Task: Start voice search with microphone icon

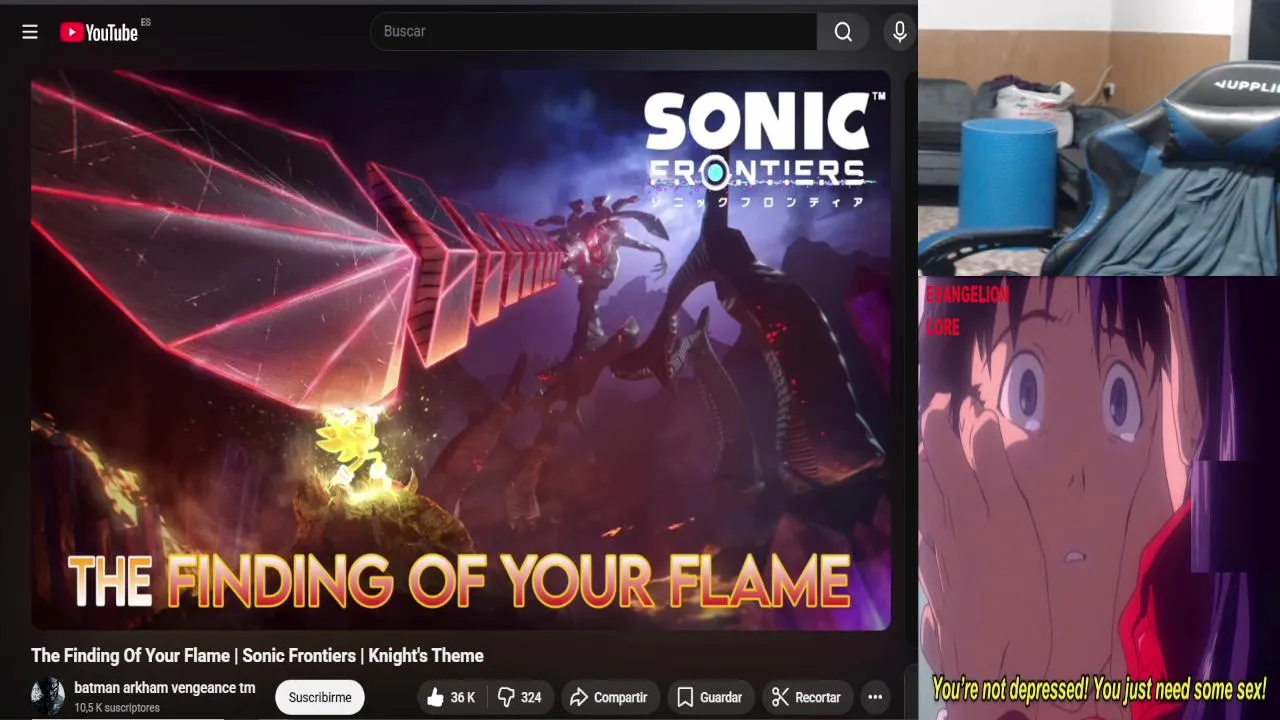Action: [x=900, y=32]
